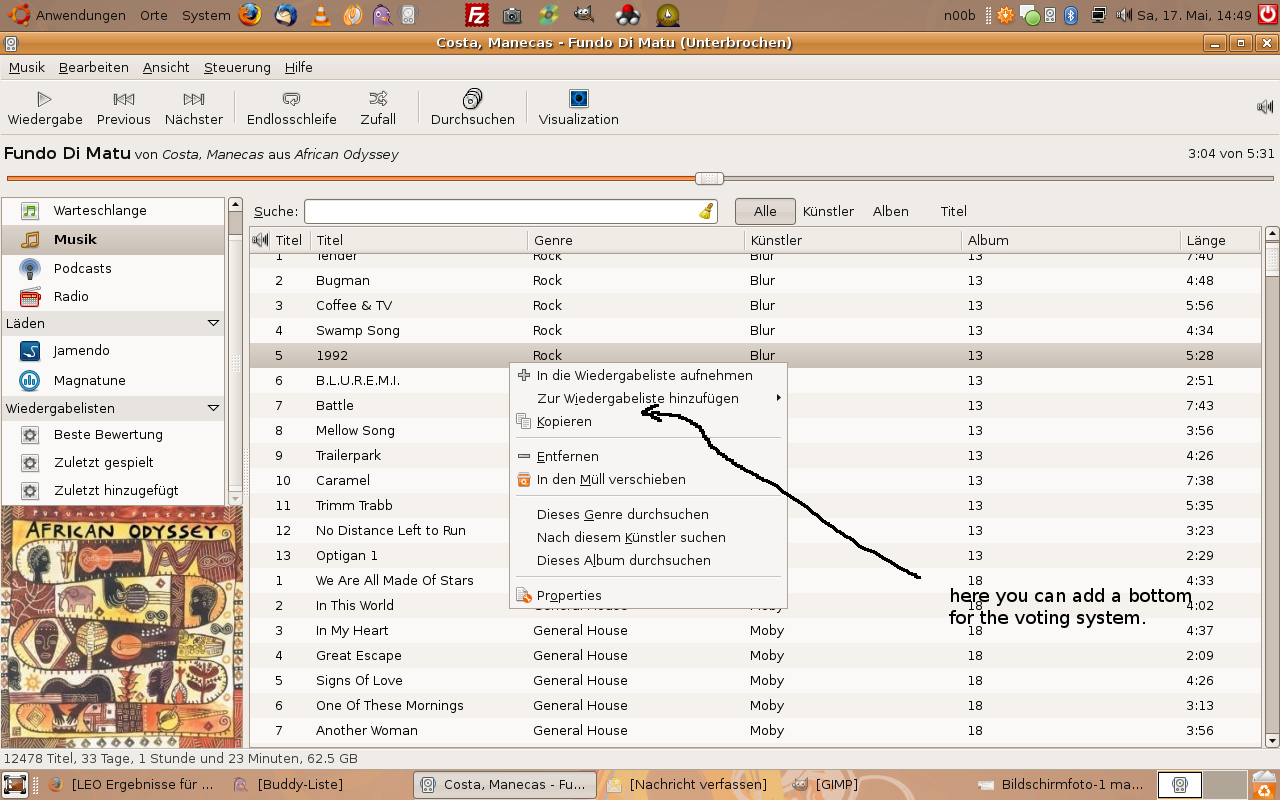Open Properties from context menu
Screen dimensions: 1280x800
648,596
